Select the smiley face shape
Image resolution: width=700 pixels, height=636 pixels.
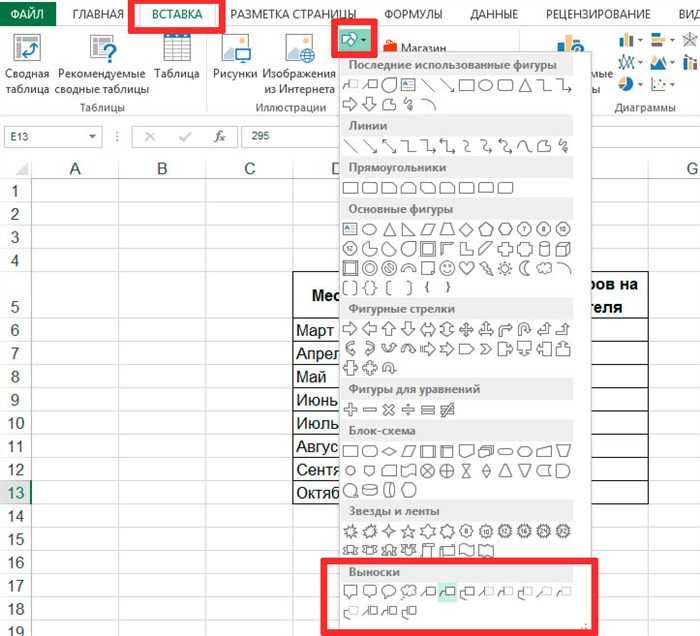coord(447,268)
